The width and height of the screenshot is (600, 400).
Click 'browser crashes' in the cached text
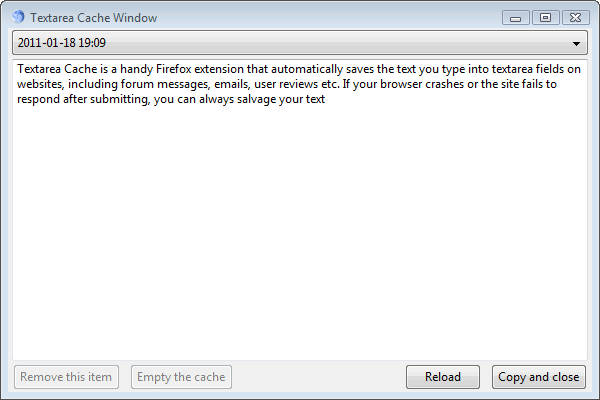point(433,85)
